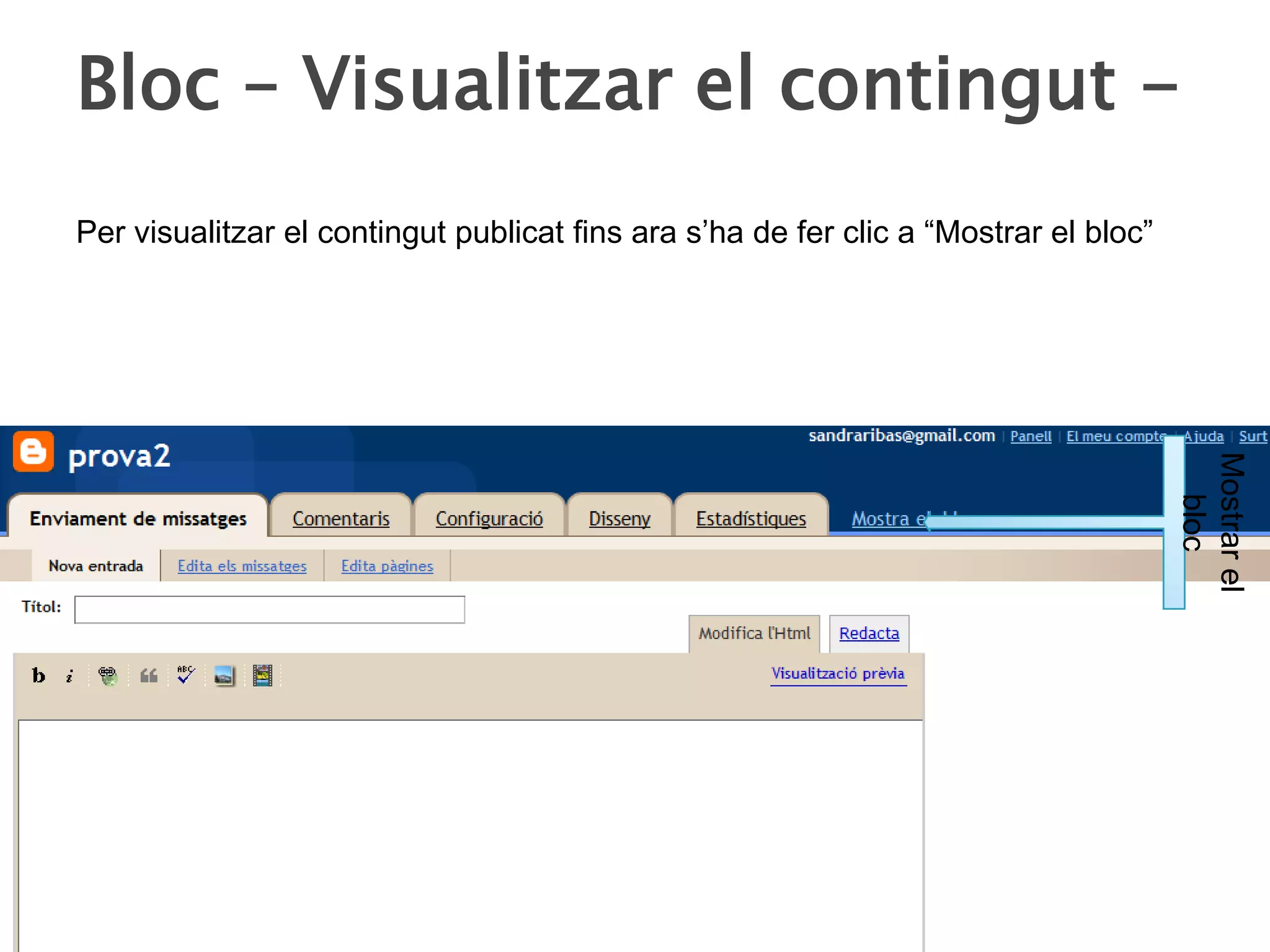This screenshot has height=952, width=1270.
Task: Open the Edita els missatges link
Action: [x=242, y=566]
